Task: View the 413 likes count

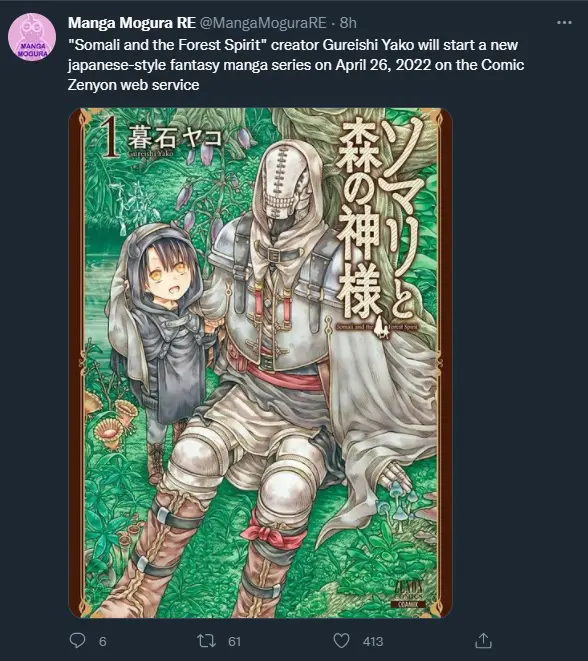Action: point(373,642)
